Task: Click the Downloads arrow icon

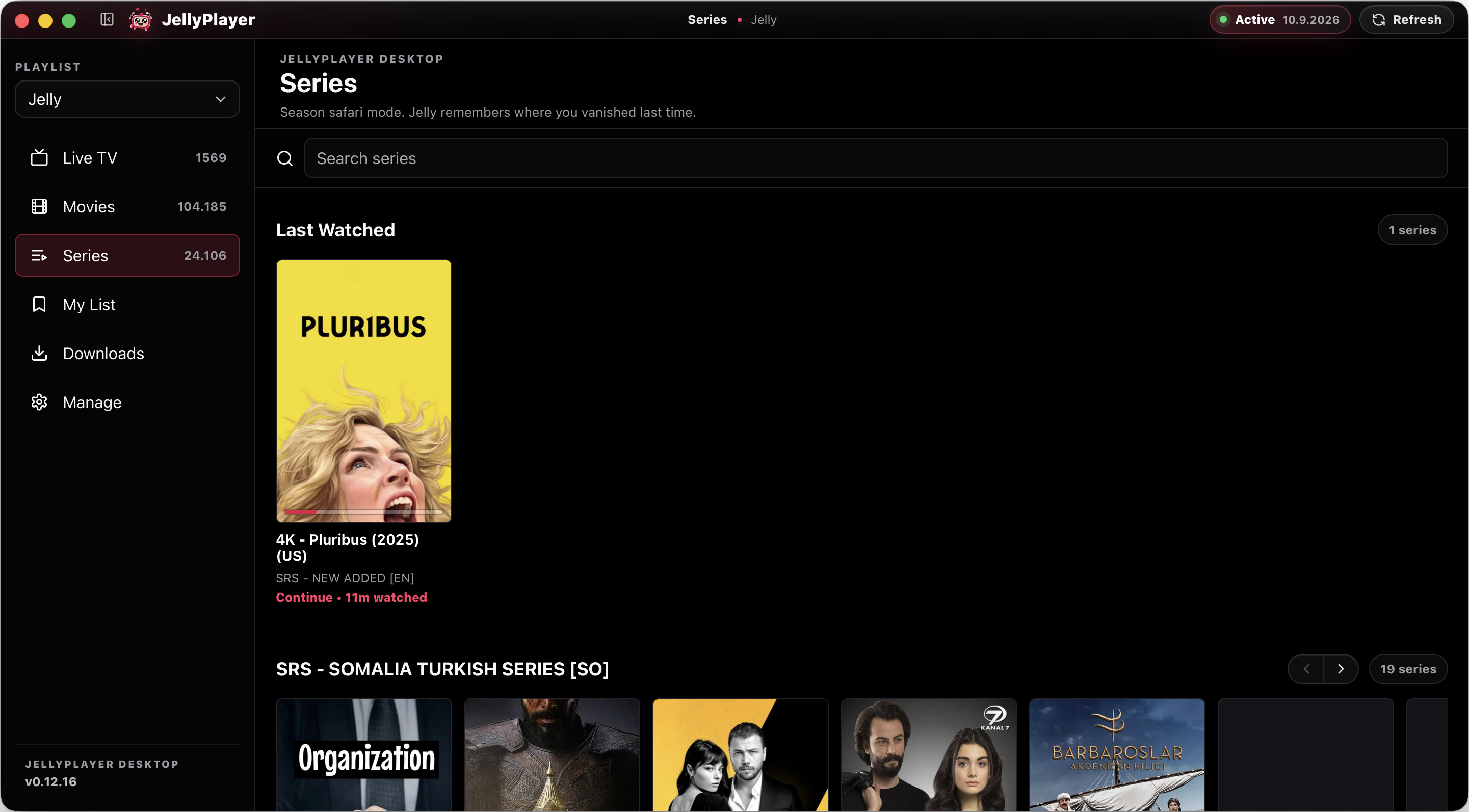Action: (39, 354)
